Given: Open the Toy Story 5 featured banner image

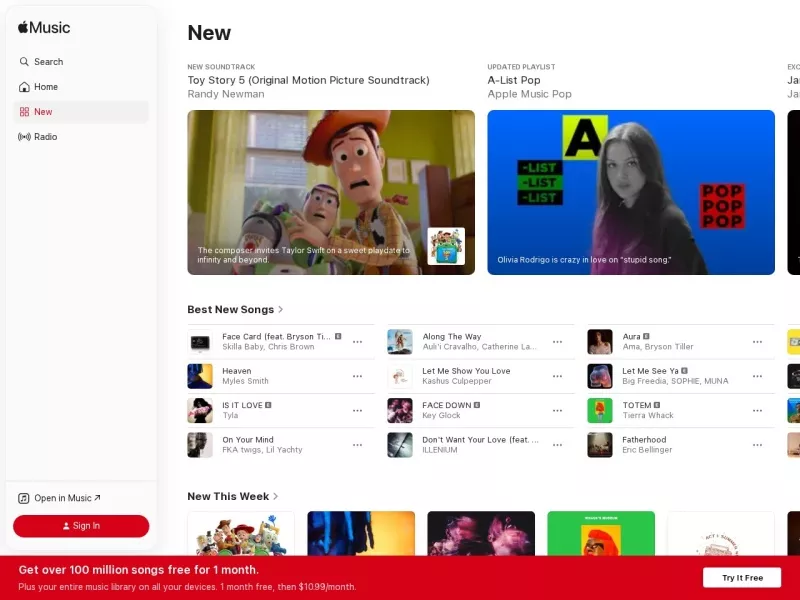Looking at the screenshot, I should click(331, 192).
